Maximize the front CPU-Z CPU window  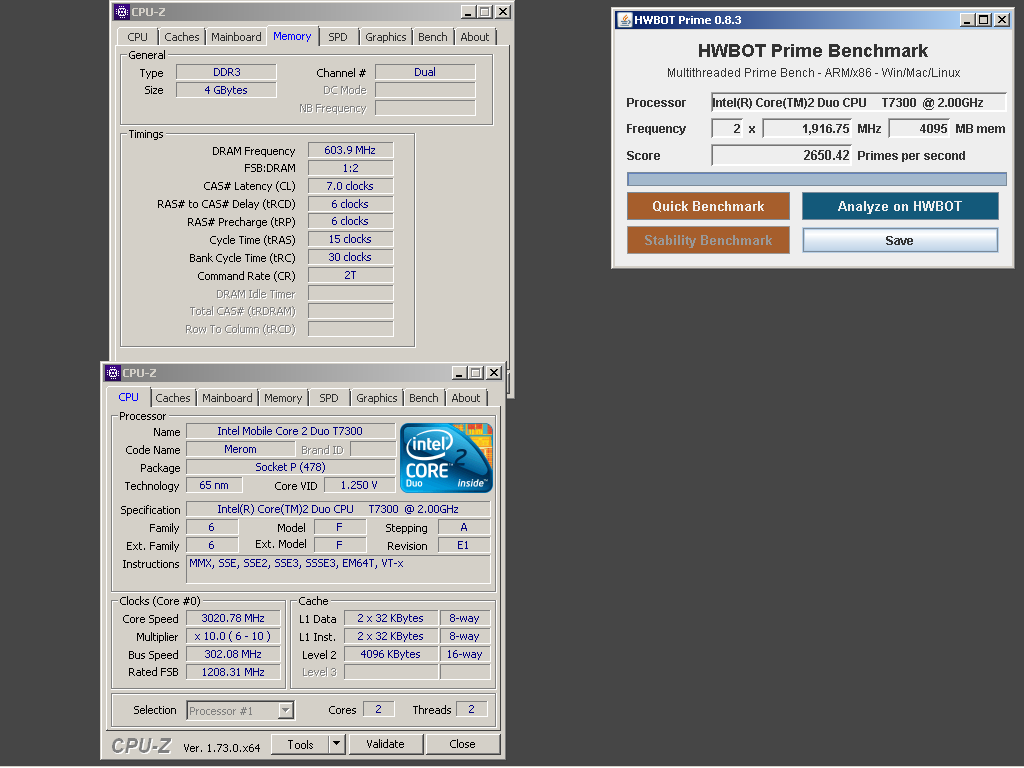(475, 373)
